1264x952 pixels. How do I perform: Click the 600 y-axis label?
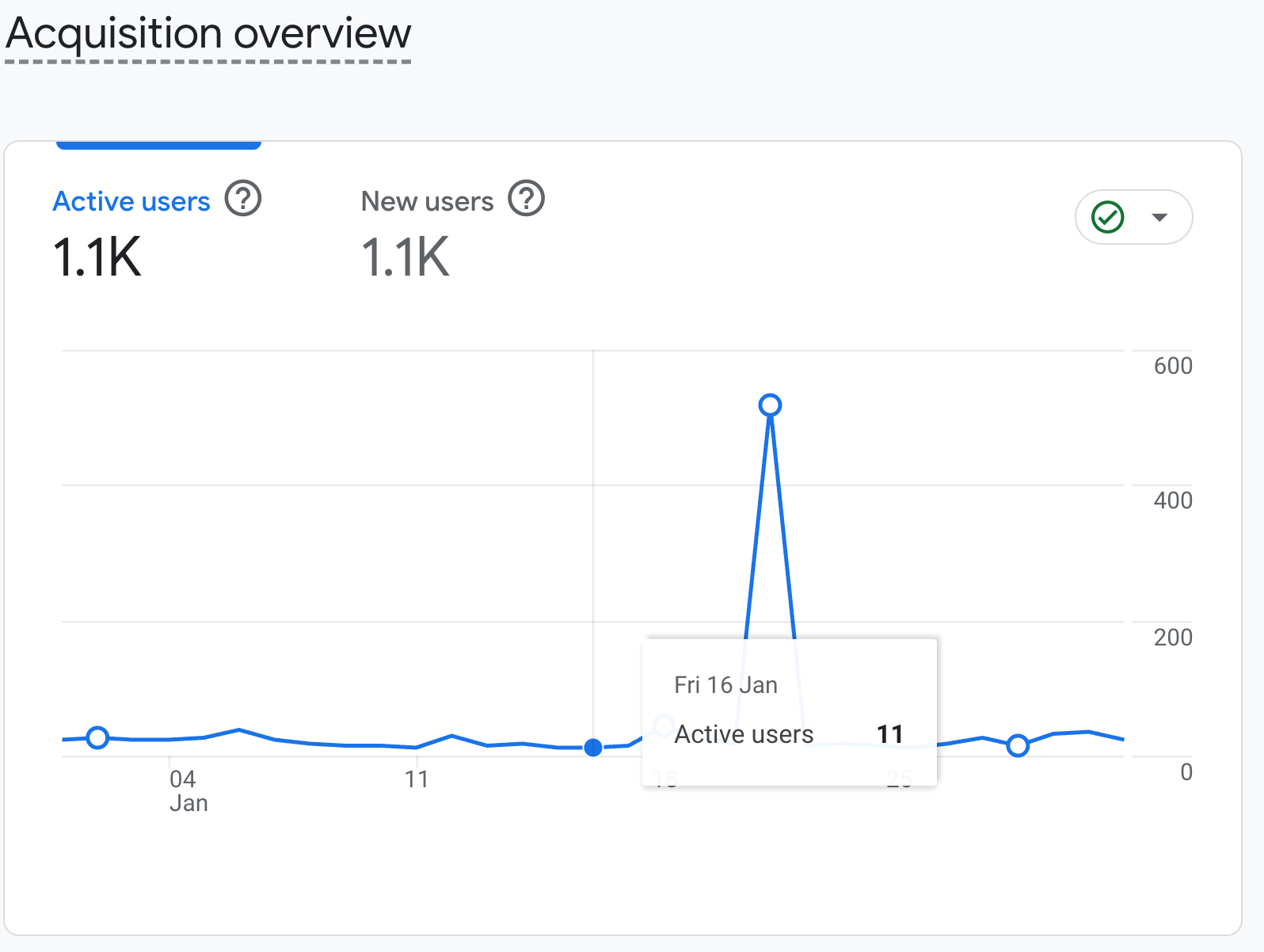click(1172, 366)
